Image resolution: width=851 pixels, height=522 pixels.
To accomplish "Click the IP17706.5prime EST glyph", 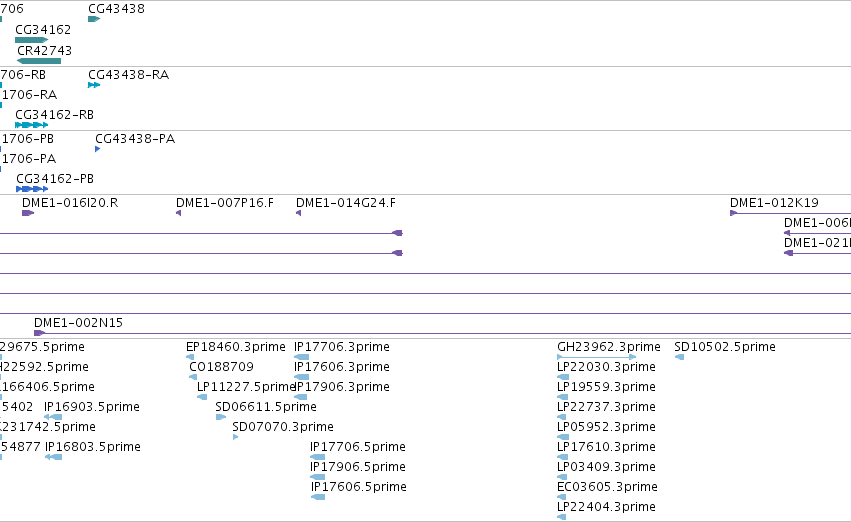I will point(317,457).
